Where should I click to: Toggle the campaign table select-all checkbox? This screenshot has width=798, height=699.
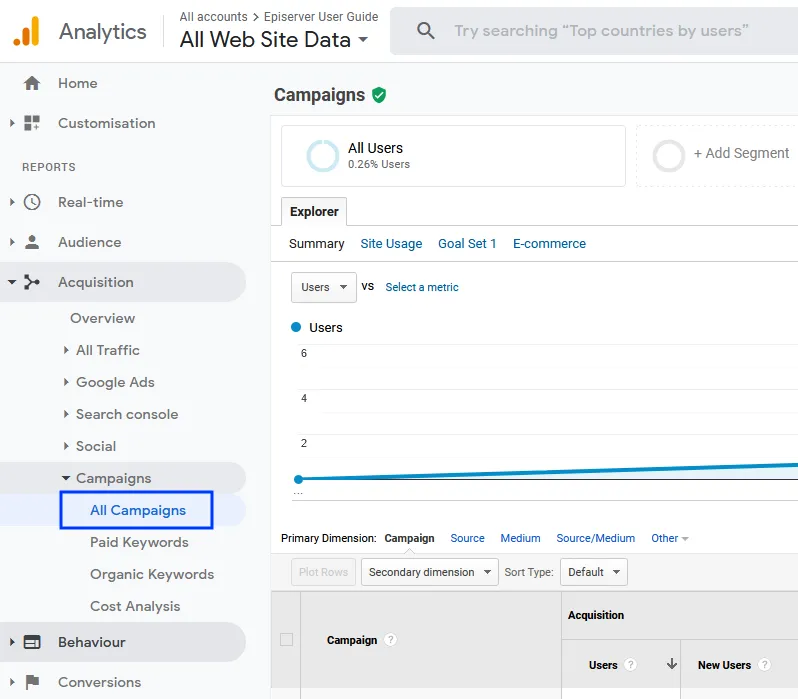pyautogui.click(x=287, y=639)
